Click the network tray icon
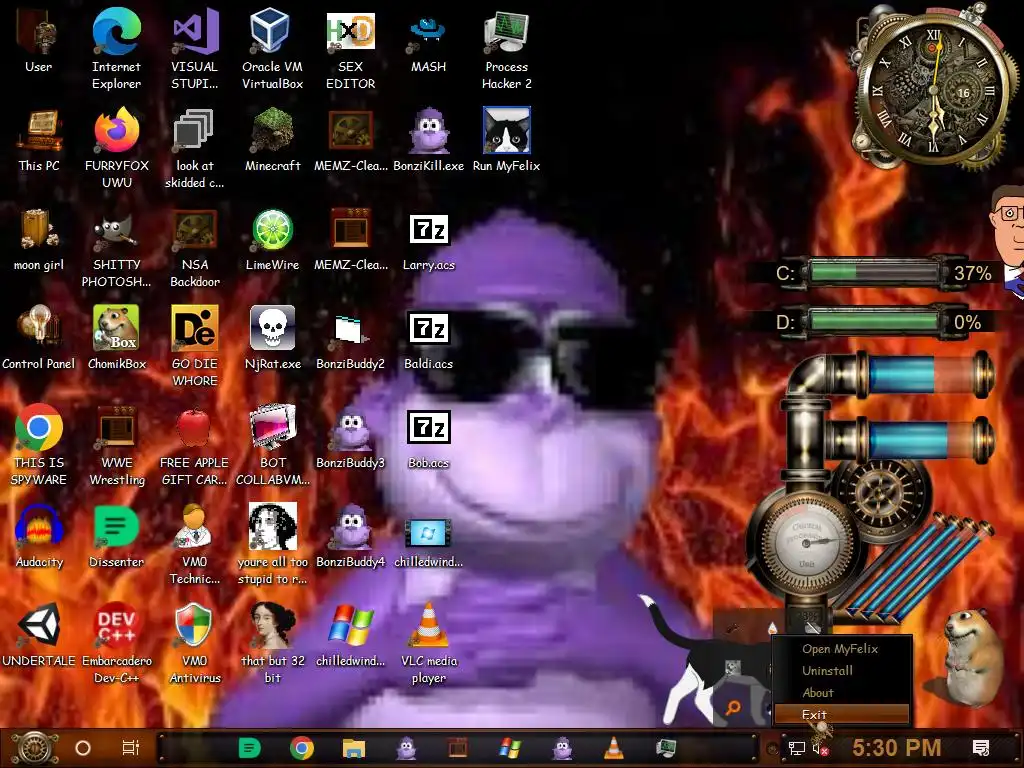 pos(796,749)
